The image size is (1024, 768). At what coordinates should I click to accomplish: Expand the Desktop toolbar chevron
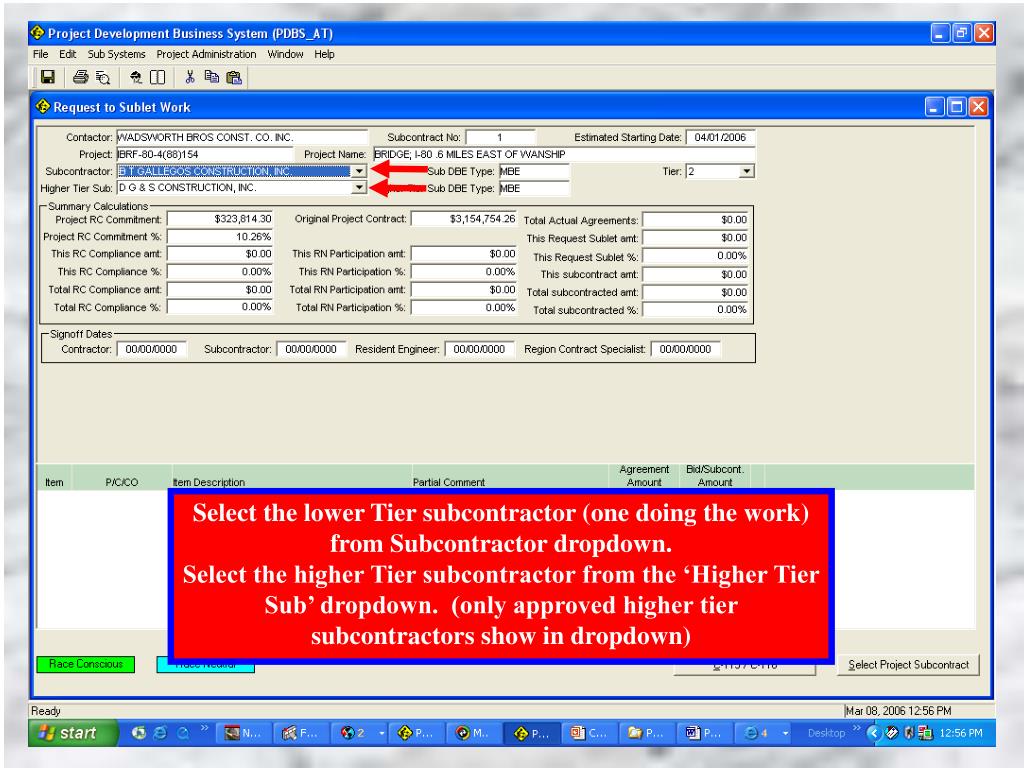(x=856, y=728)
